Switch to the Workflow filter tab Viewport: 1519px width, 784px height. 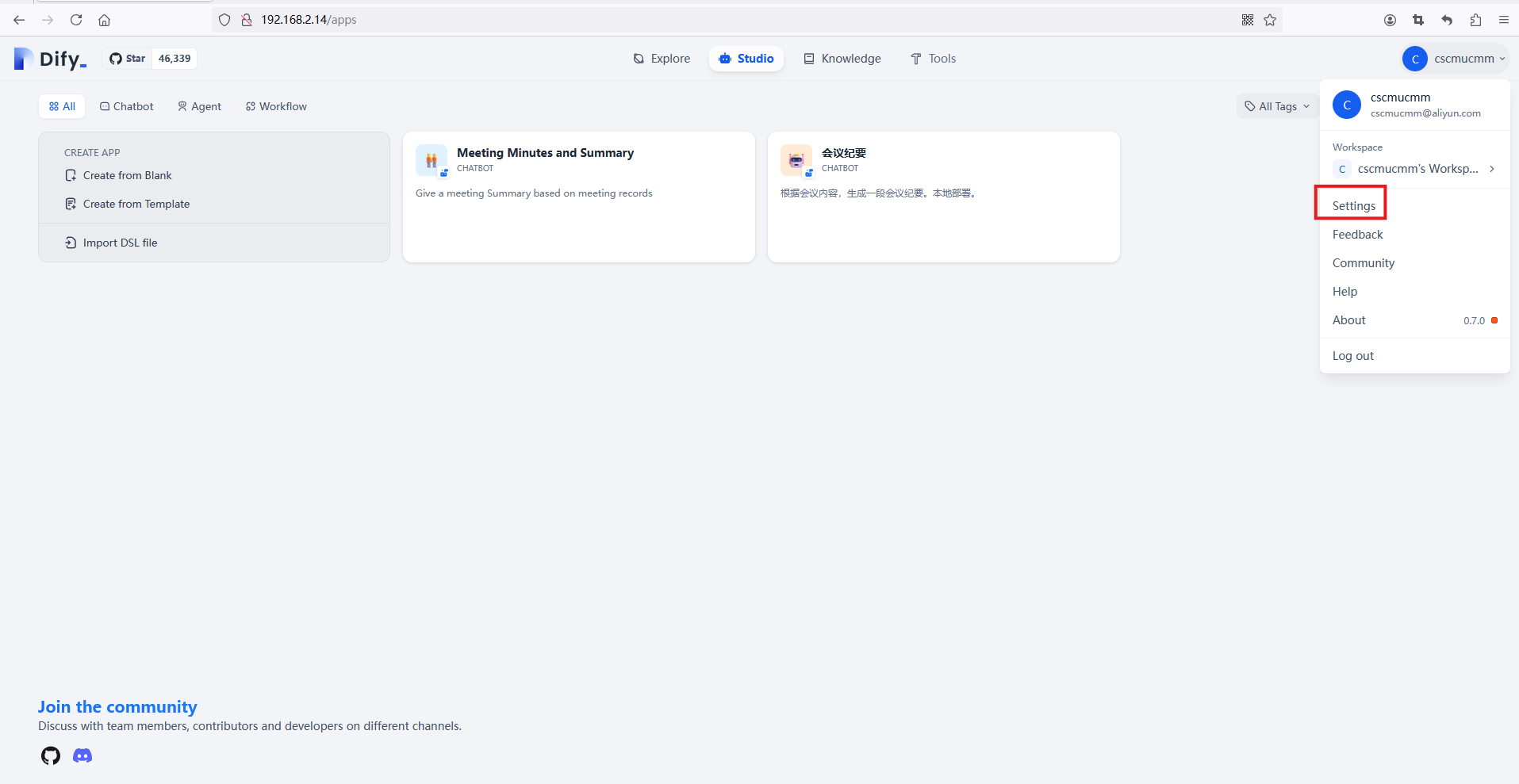coord(276,106)
